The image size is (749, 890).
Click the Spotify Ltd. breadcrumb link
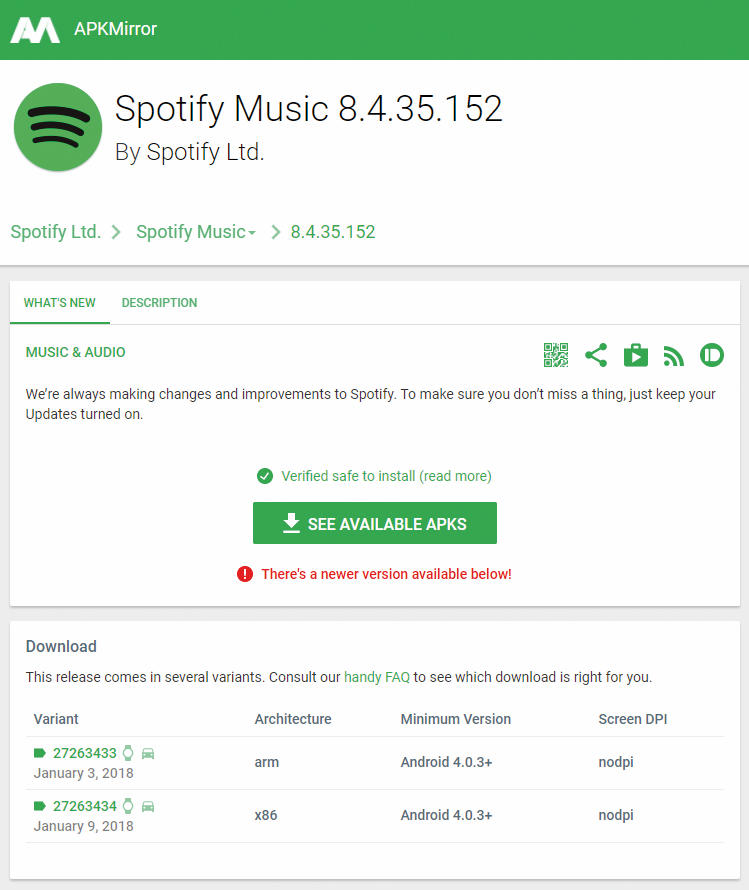56,232
